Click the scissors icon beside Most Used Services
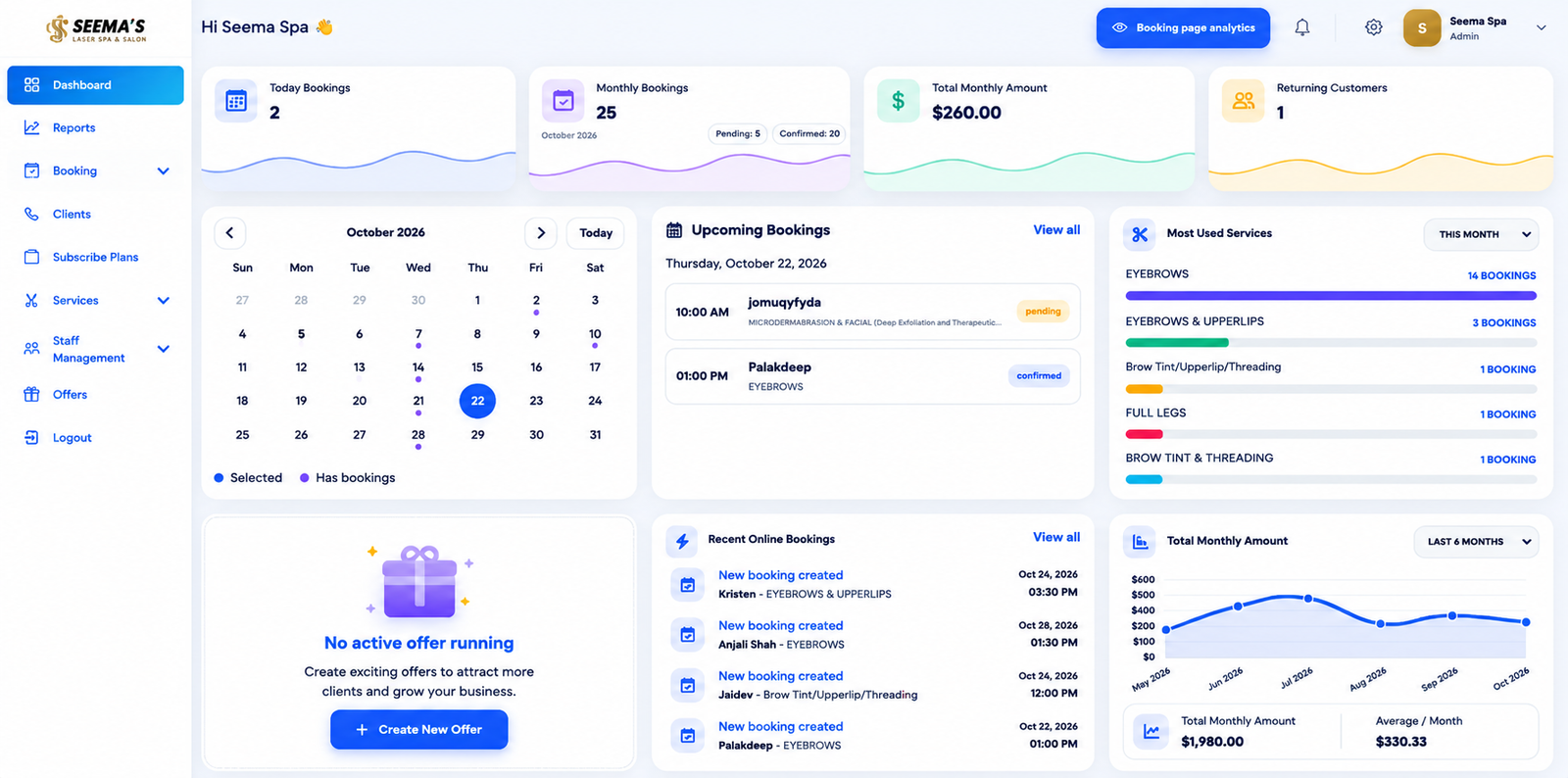This screenshot has height=778, width=1568. (x=1139, y=234)
